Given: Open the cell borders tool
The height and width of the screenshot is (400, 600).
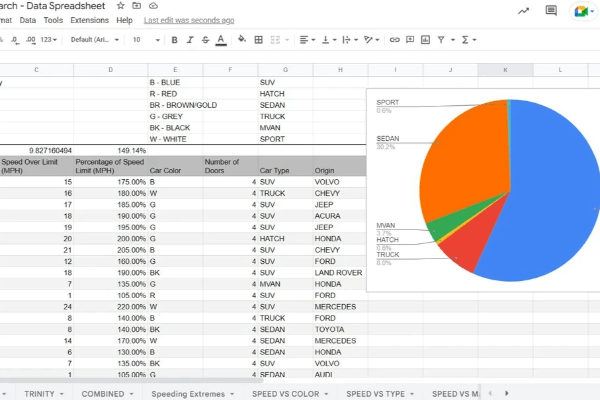Looking at the screenshot, I should (259, 40).
